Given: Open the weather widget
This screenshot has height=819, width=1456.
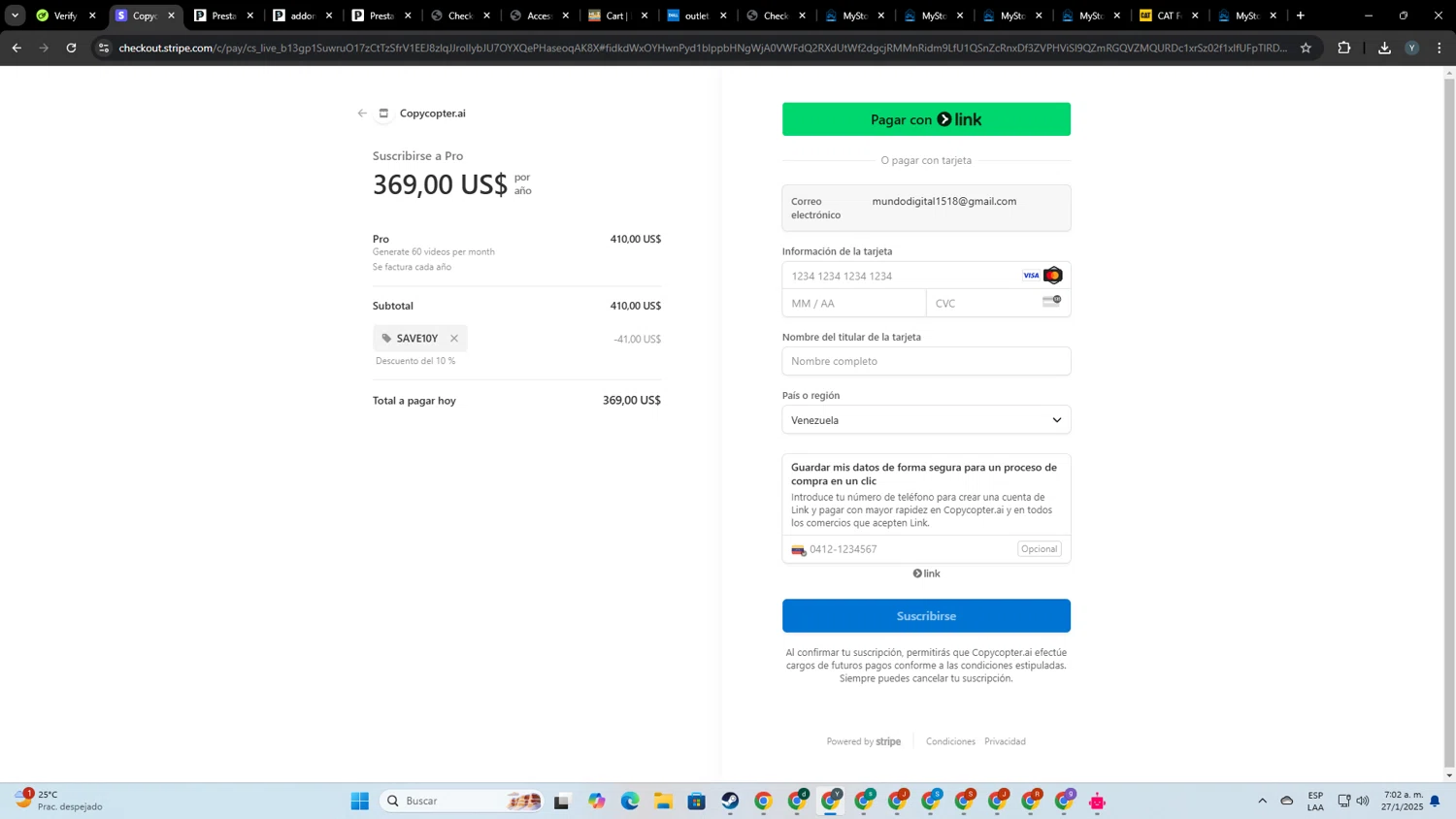Looking at the screenshot, I should click(x=58, y=801).
